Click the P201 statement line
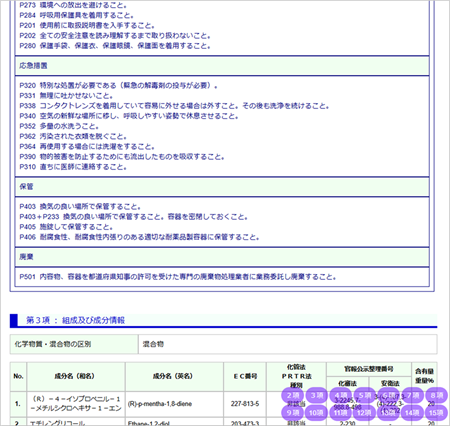This screenshot has height=426, width=450. [x=87, y=26]
